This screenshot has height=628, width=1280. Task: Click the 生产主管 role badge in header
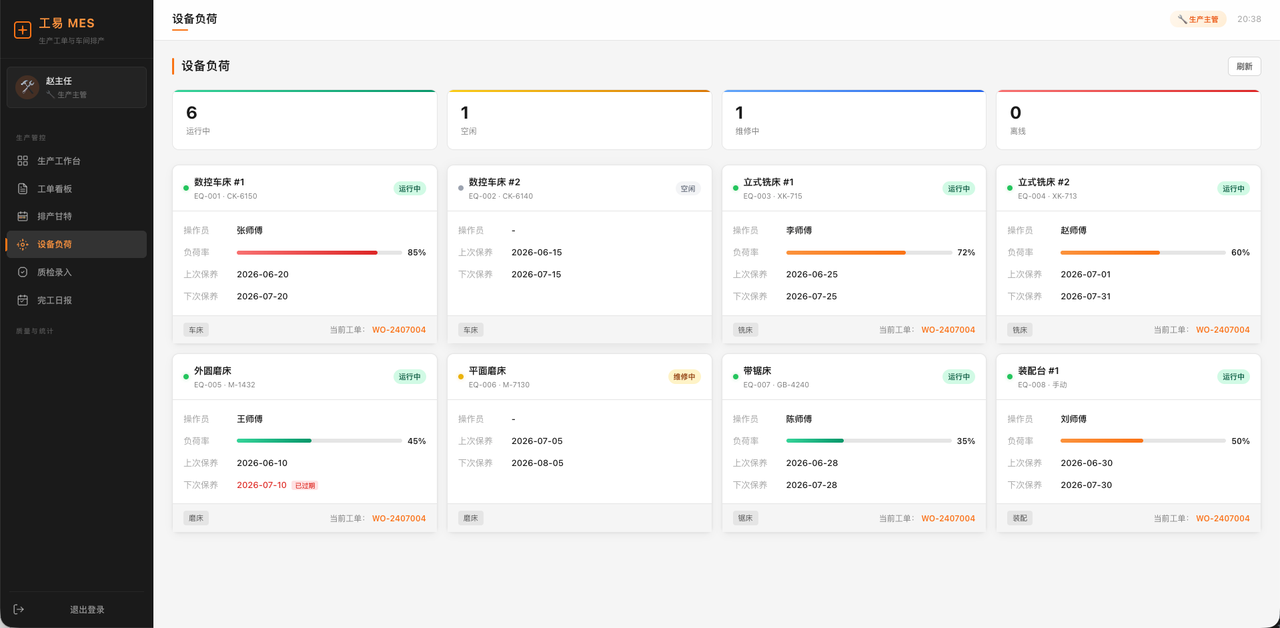tap(1198, 19)
